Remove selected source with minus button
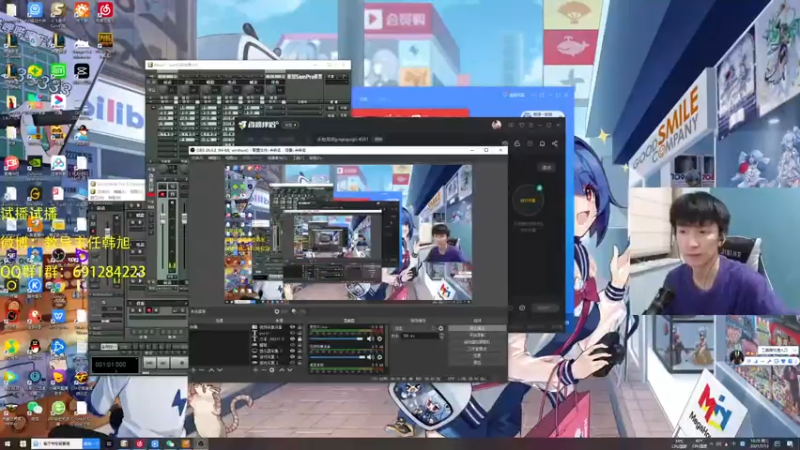This screenshot has width=800, height=450. click(x=263, y=370)
